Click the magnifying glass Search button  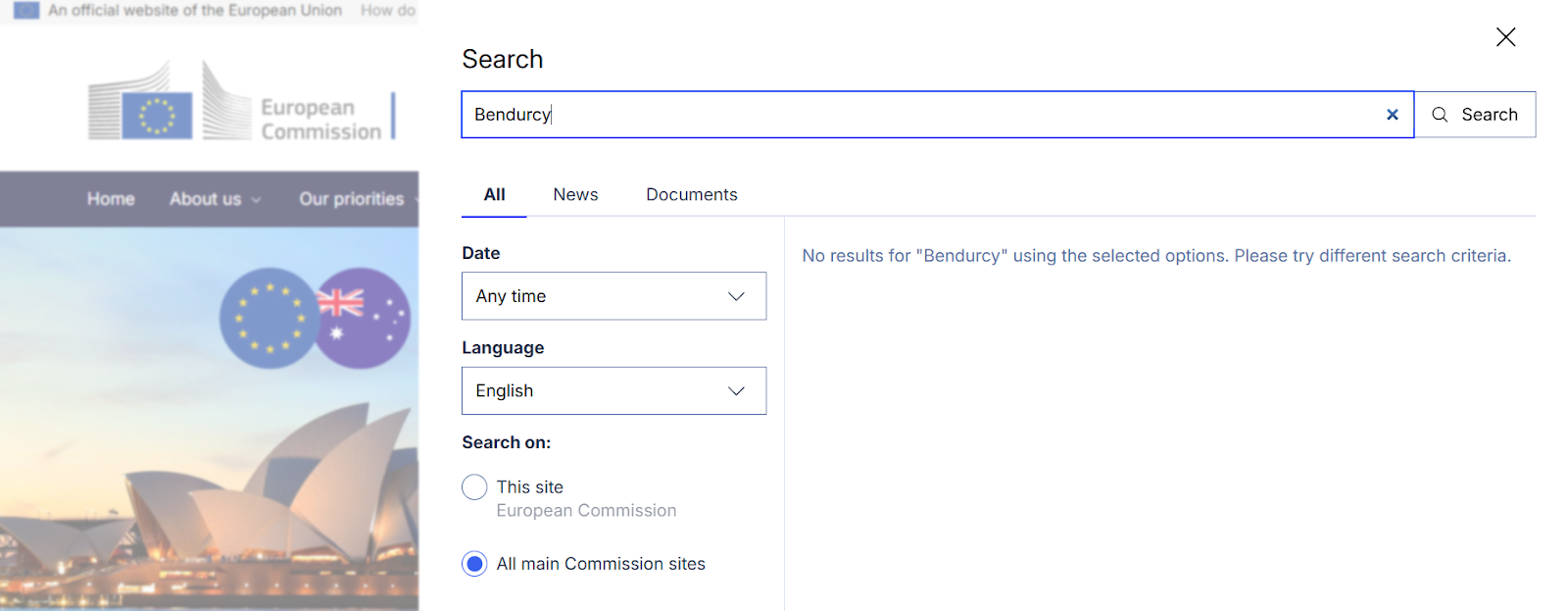pyautogui.click(x=1475, y=115)
